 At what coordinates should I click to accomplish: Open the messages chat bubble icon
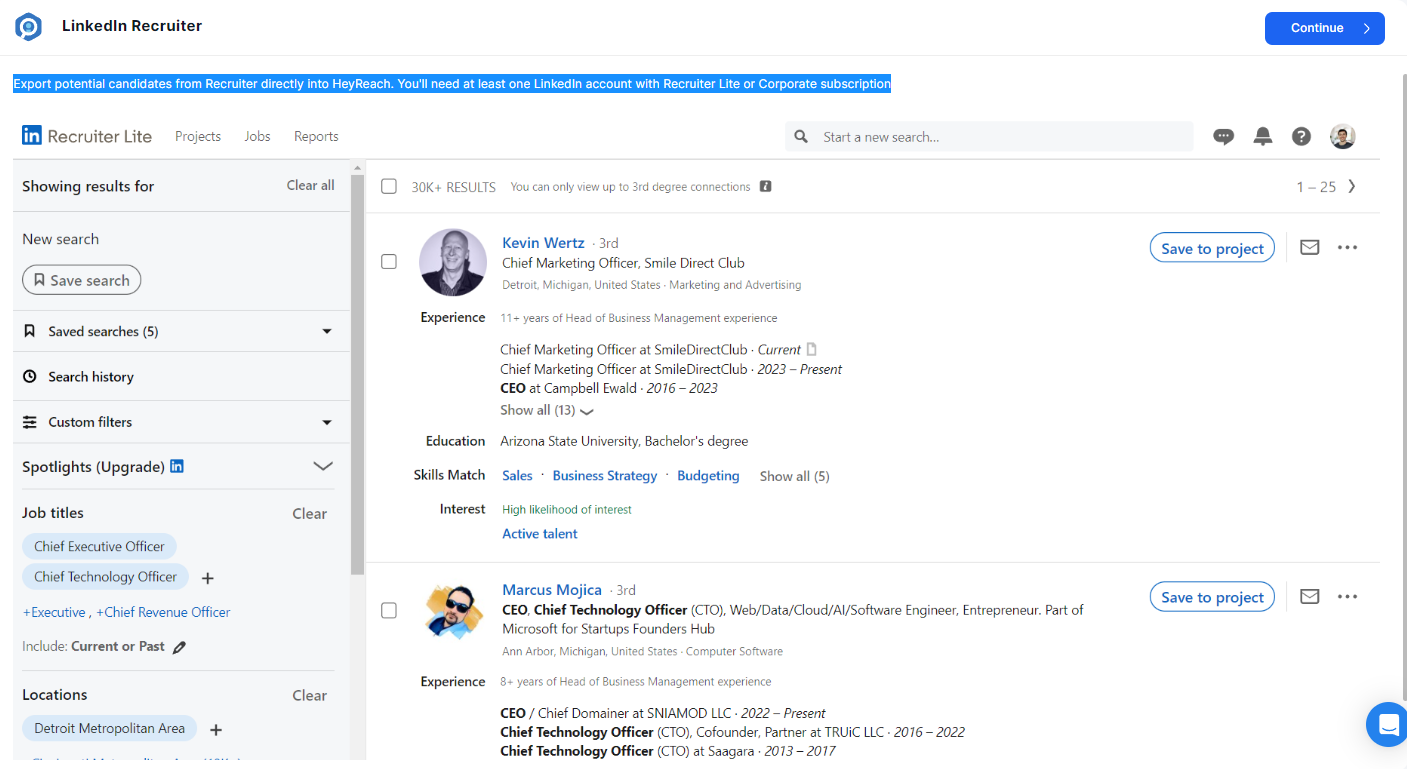(1223, 137)
